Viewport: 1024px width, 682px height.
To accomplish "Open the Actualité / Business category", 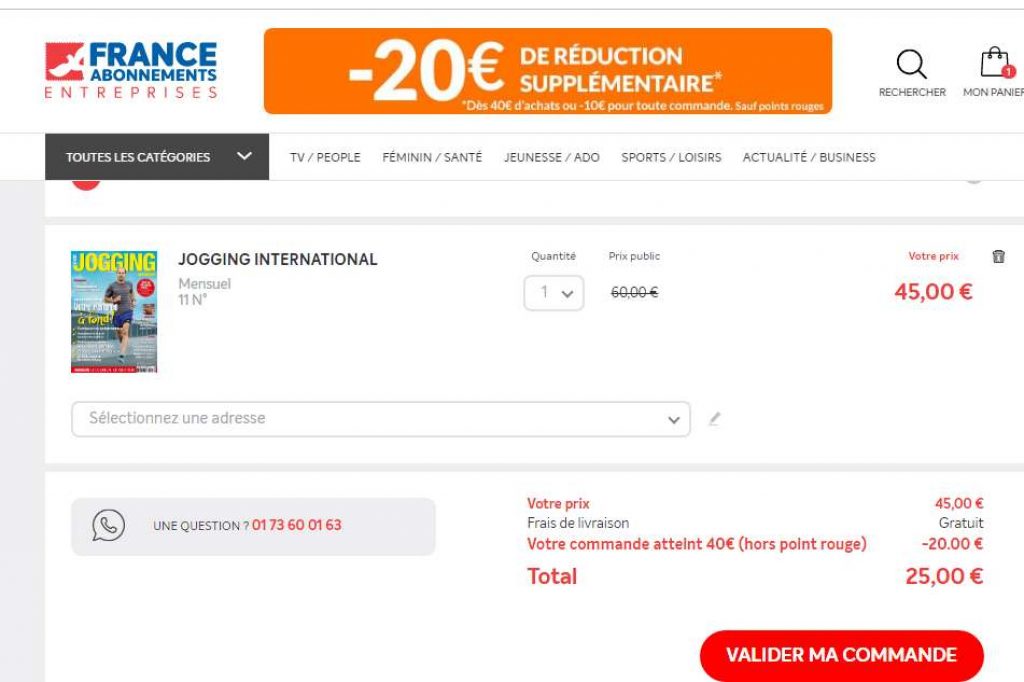I will (808, 157).
